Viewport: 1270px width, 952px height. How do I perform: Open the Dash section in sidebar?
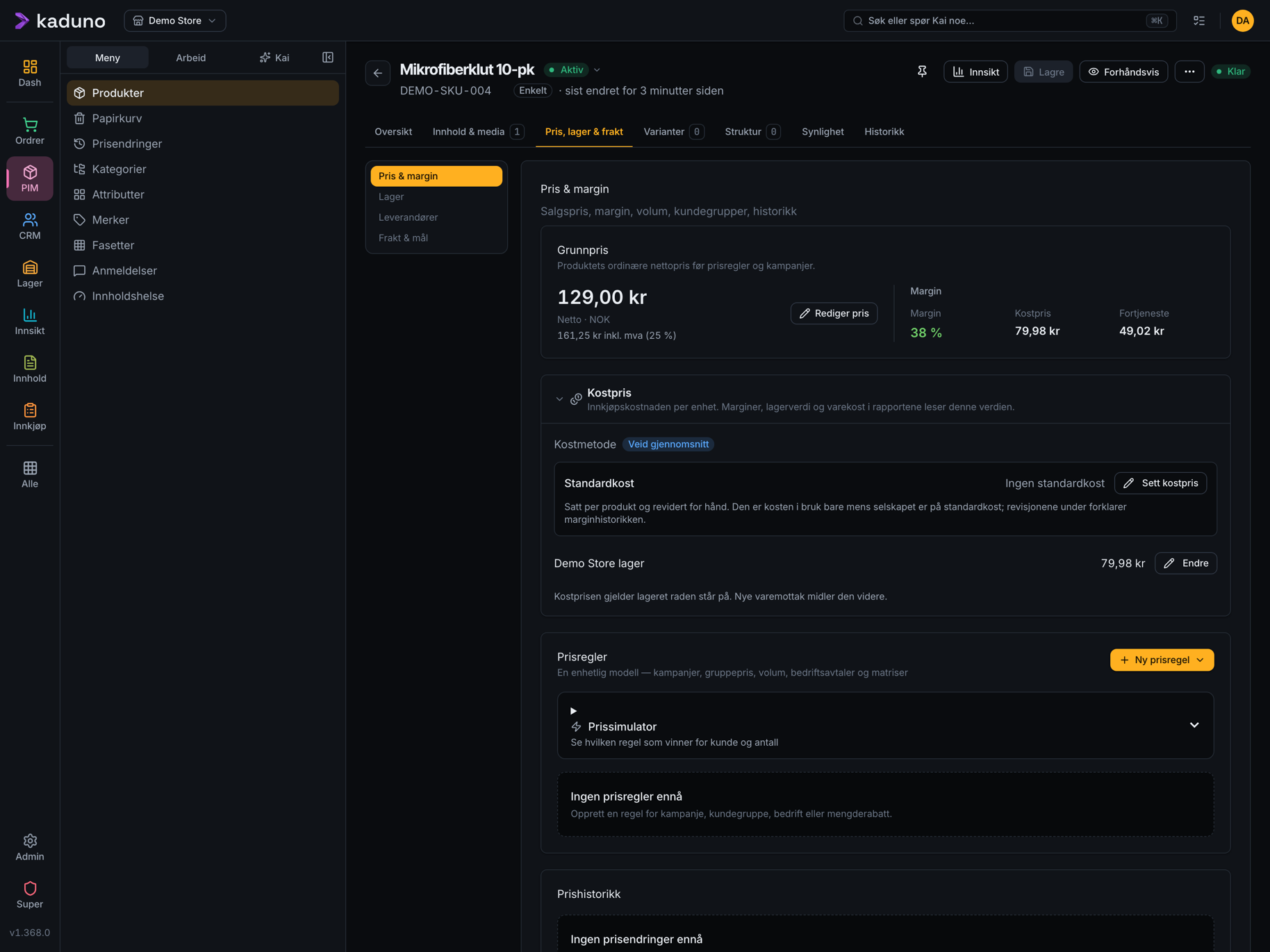[x=30, y=73]
